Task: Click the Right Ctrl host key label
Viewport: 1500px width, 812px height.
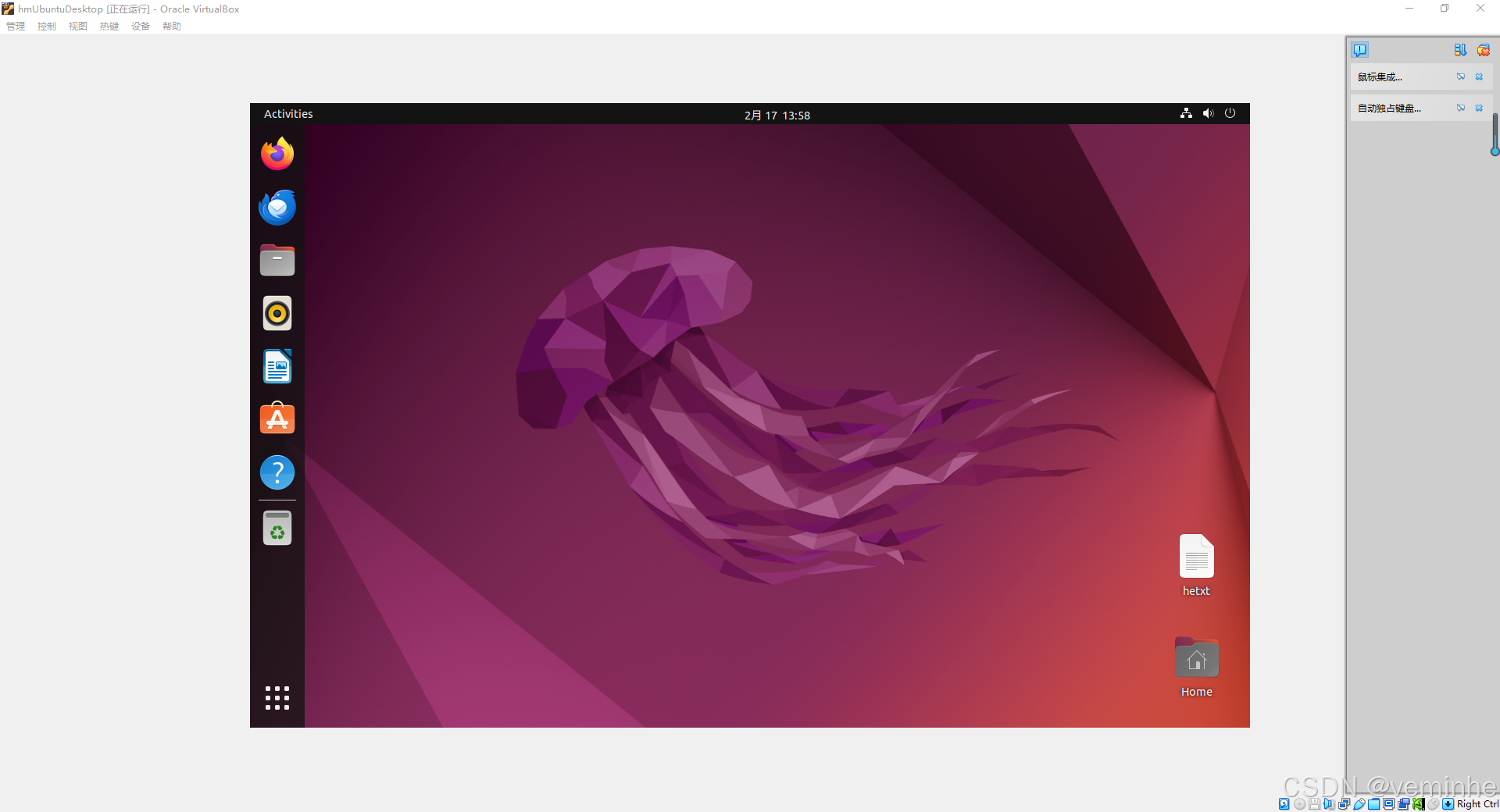Action: (x=1478, y=803)
